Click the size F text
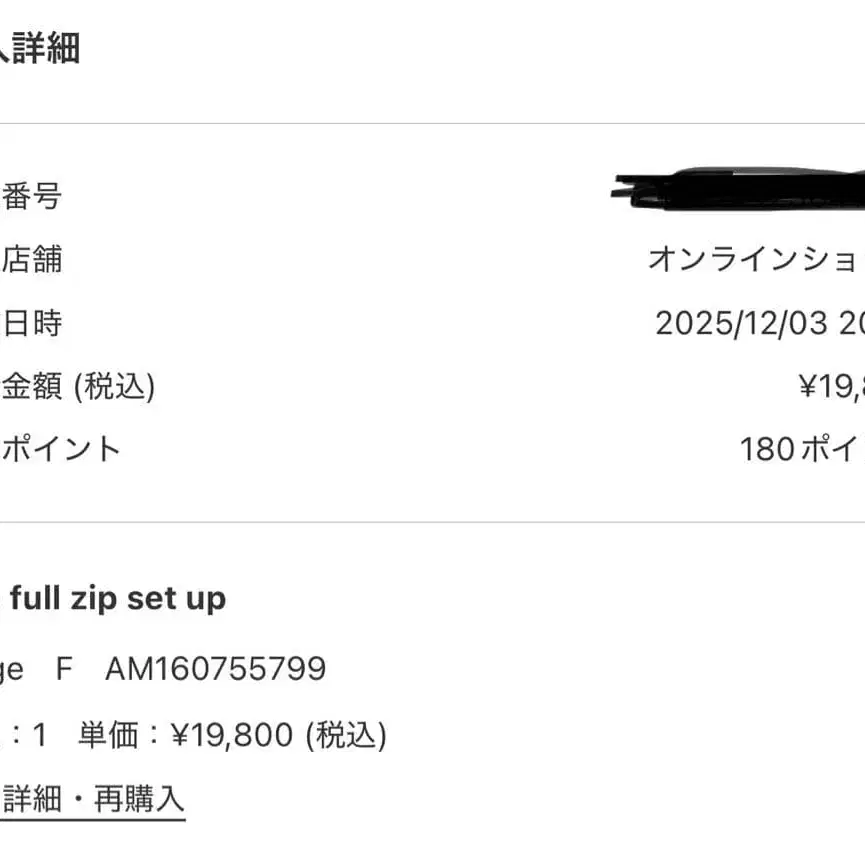Viewport: 865px width, 865px height. [64, 669]
